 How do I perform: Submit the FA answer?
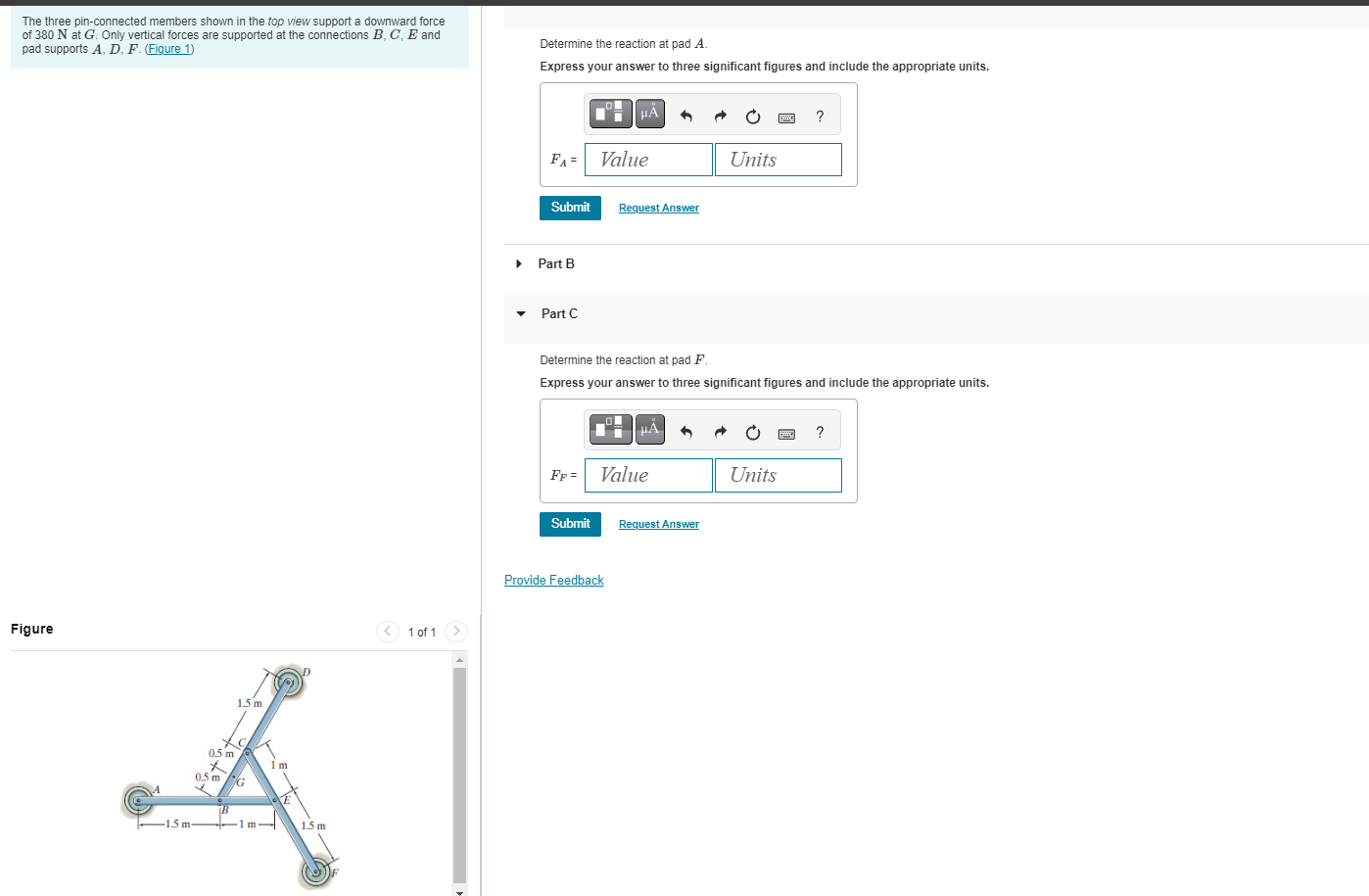click(570, 208)
